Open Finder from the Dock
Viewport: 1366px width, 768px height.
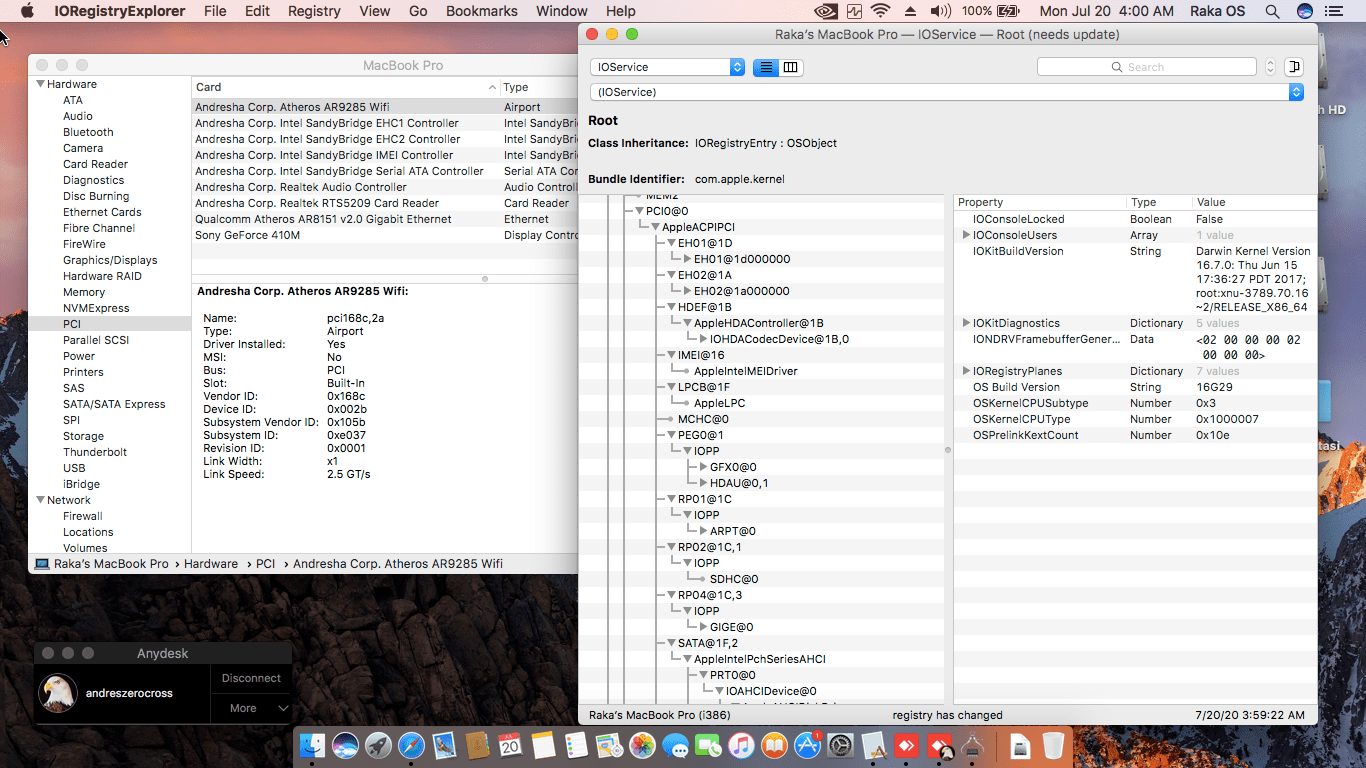click(x=313, y=745)
